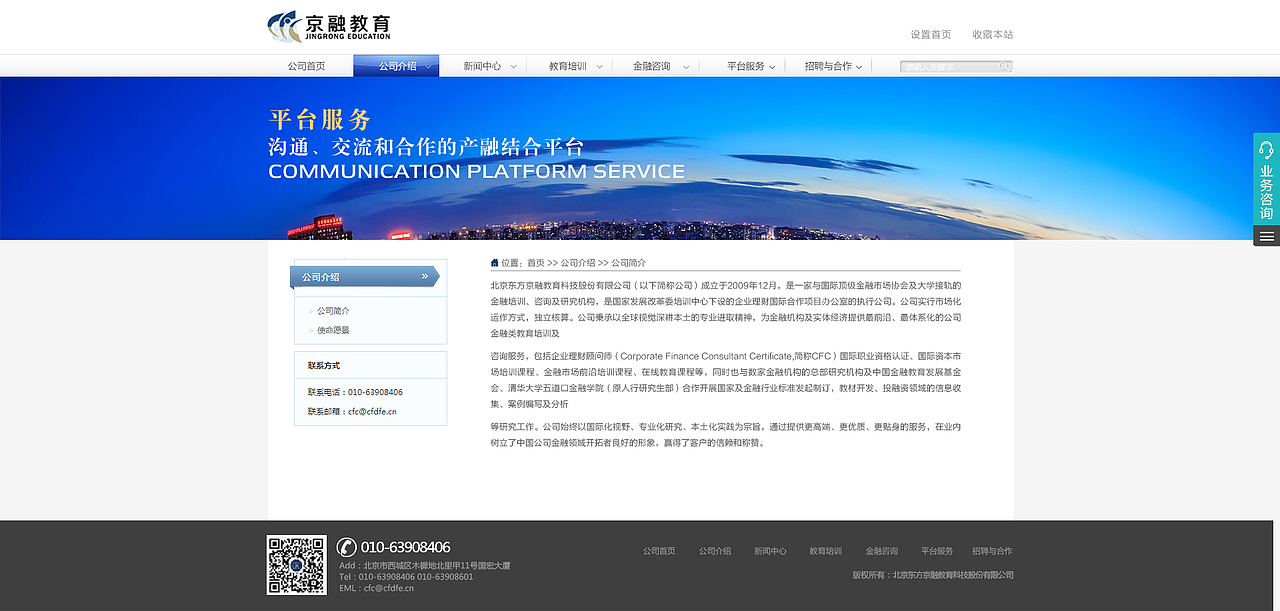Open the hamburger menu under 业务咨询 widget

tap(1266, 236)
